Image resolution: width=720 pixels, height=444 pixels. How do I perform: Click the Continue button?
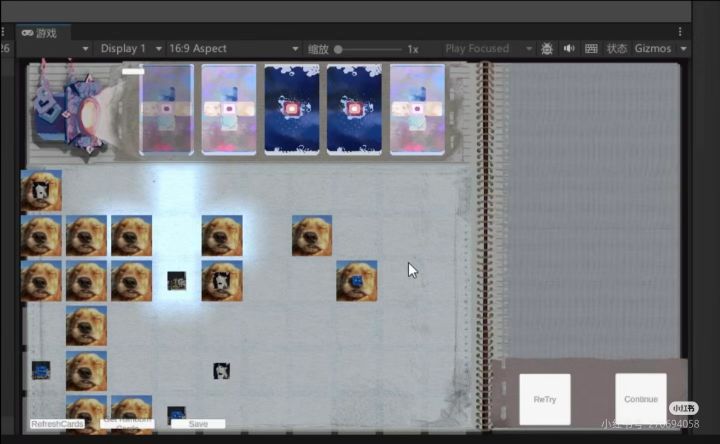641,399
